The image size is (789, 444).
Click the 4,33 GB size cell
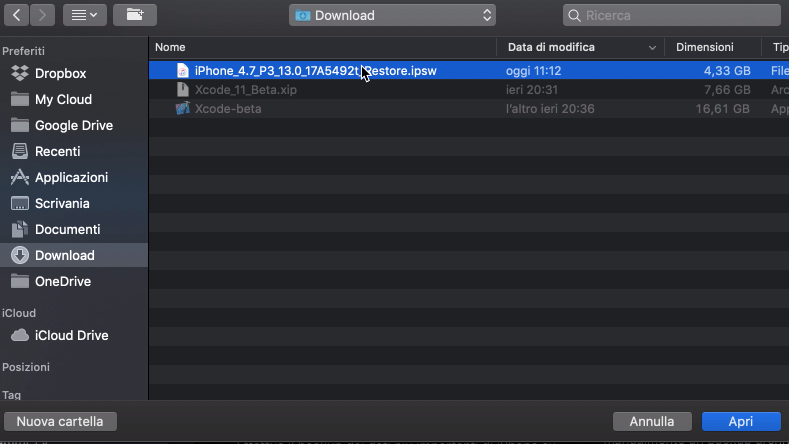tap(727, 71)
